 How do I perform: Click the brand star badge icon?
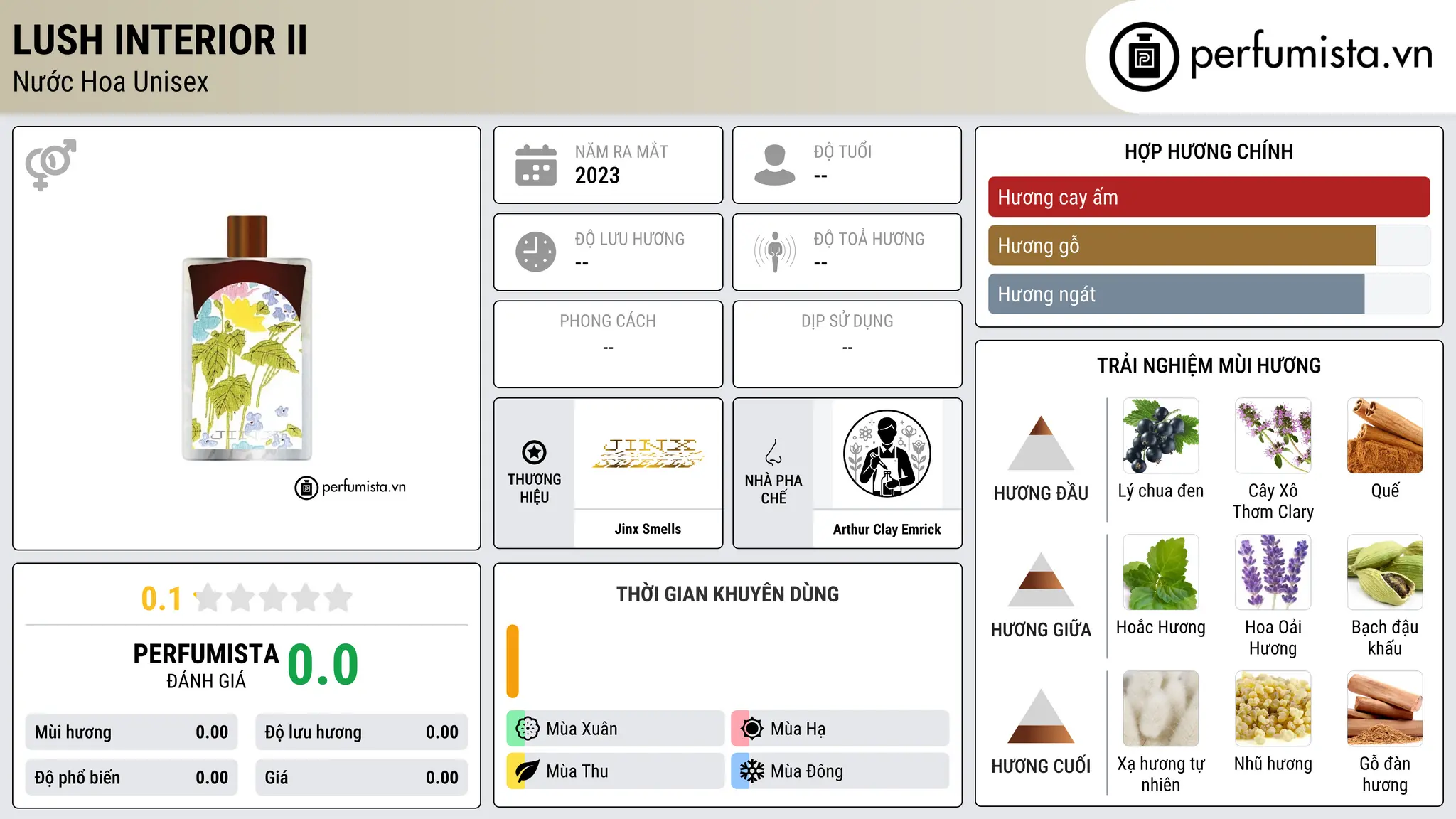tap(534, 452)
